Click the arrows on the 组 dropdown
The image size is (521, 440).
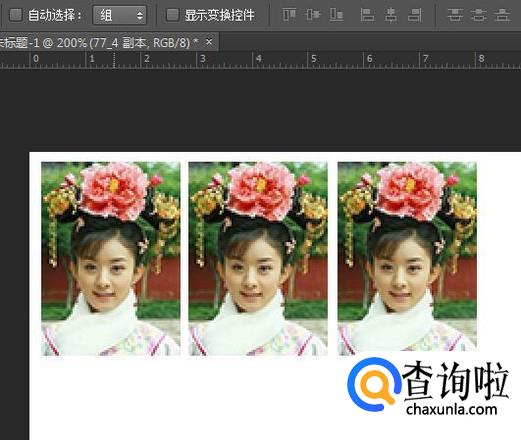point(140,15)
